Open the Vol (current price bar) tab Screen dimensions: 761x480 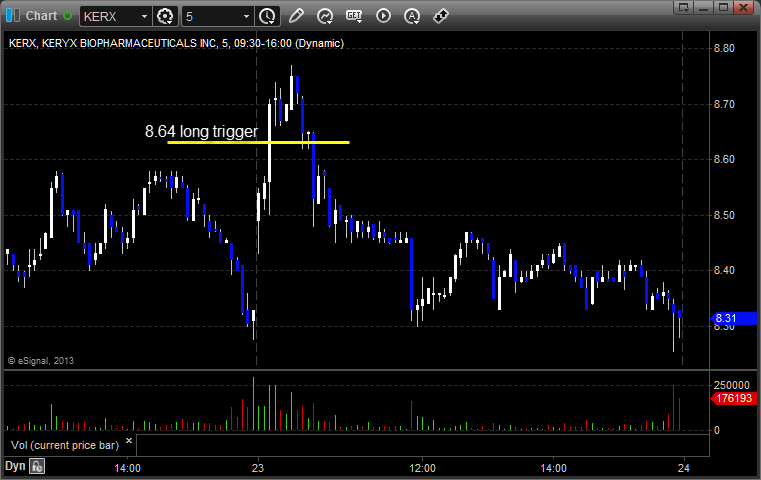click(65, 445)
